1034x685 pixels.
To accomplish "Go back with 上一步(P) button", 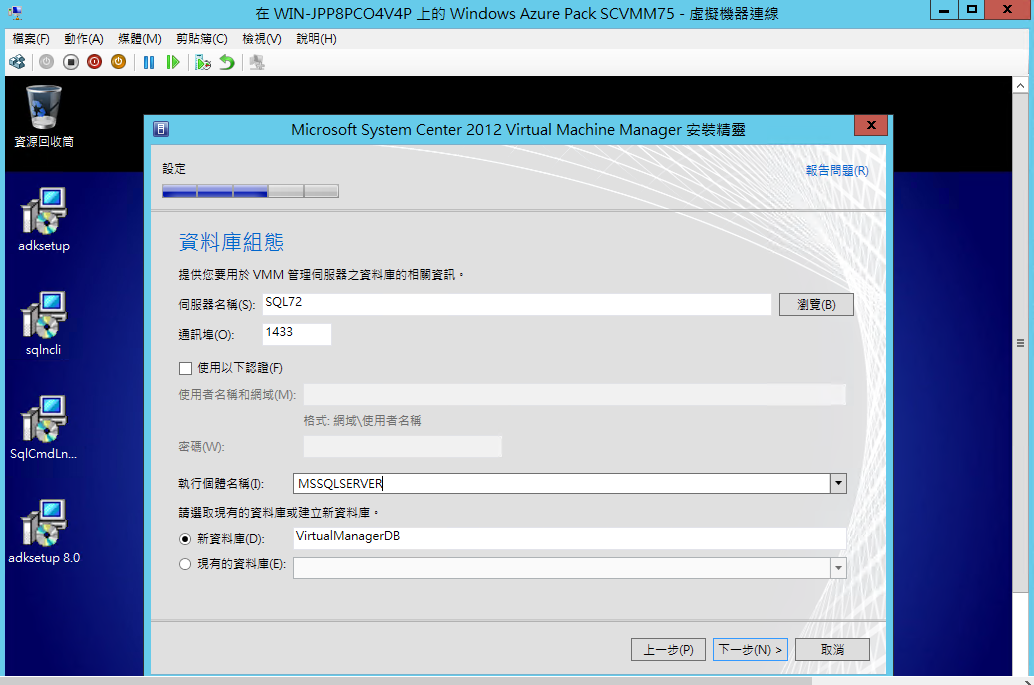I will click(669, 649).
